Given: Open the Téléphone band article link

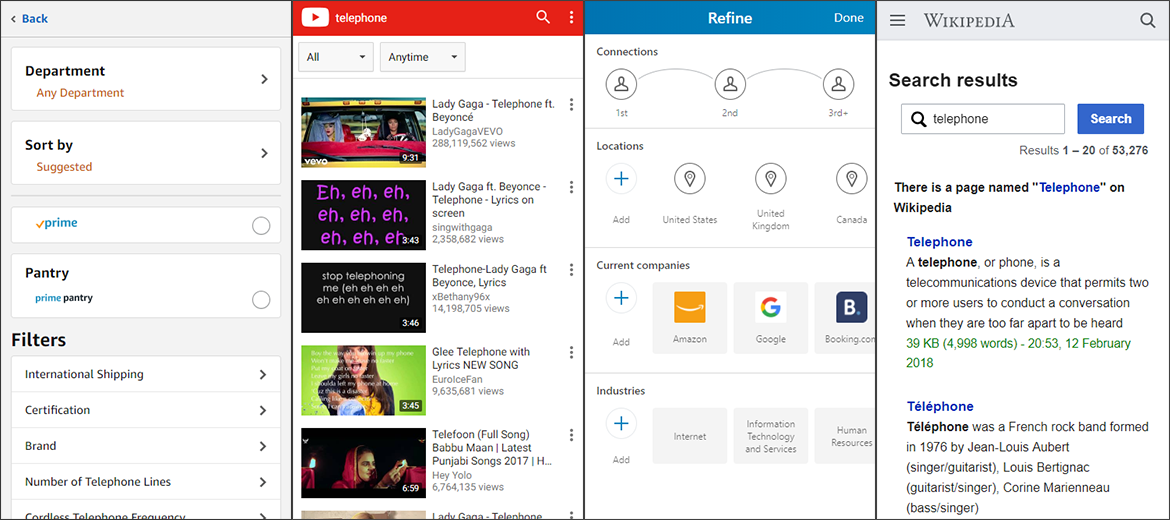Looking at the screenshot, I should click(x=940, y=407).
